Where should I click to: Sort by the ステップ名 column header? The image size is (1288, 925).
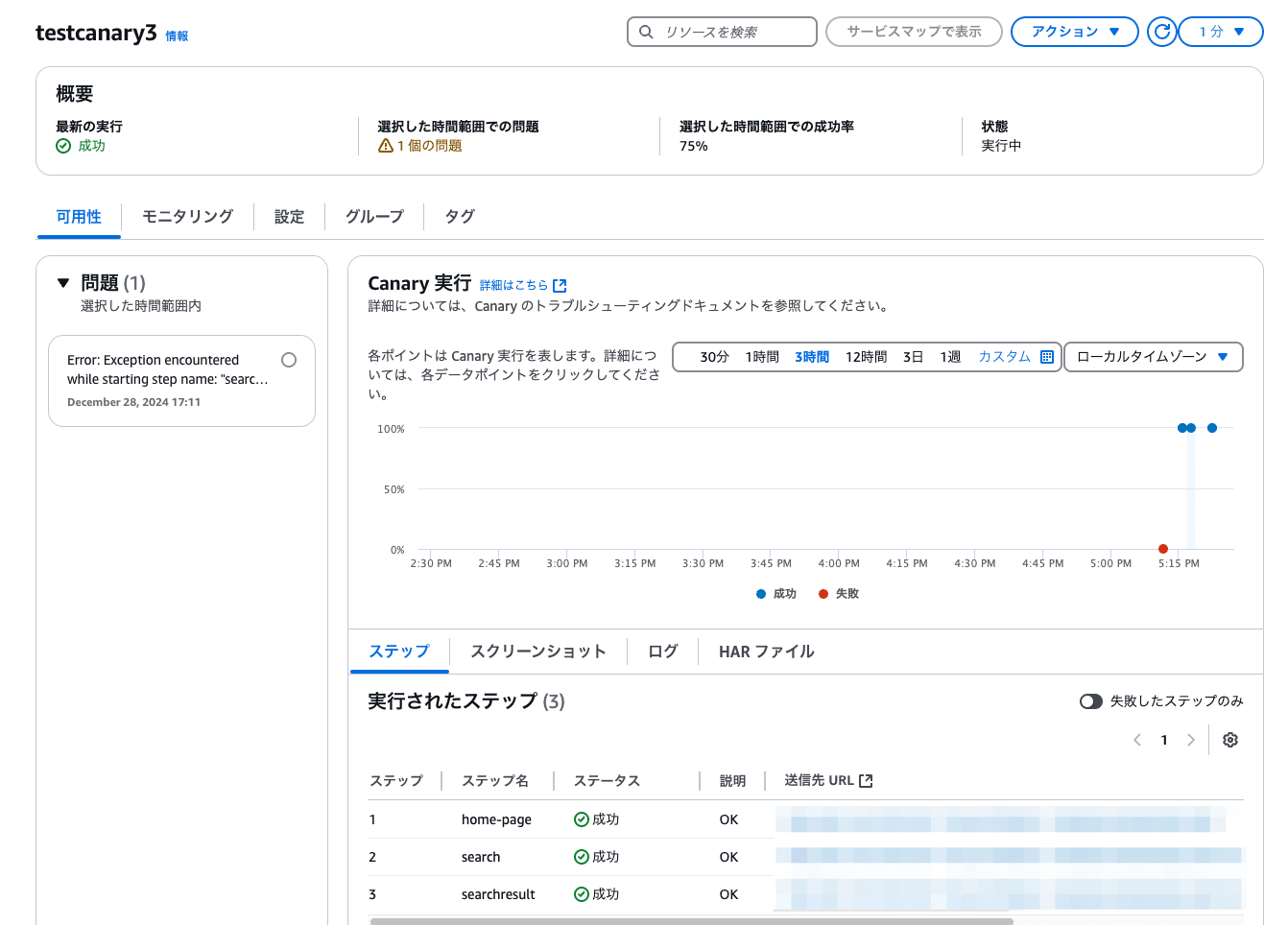495,781
